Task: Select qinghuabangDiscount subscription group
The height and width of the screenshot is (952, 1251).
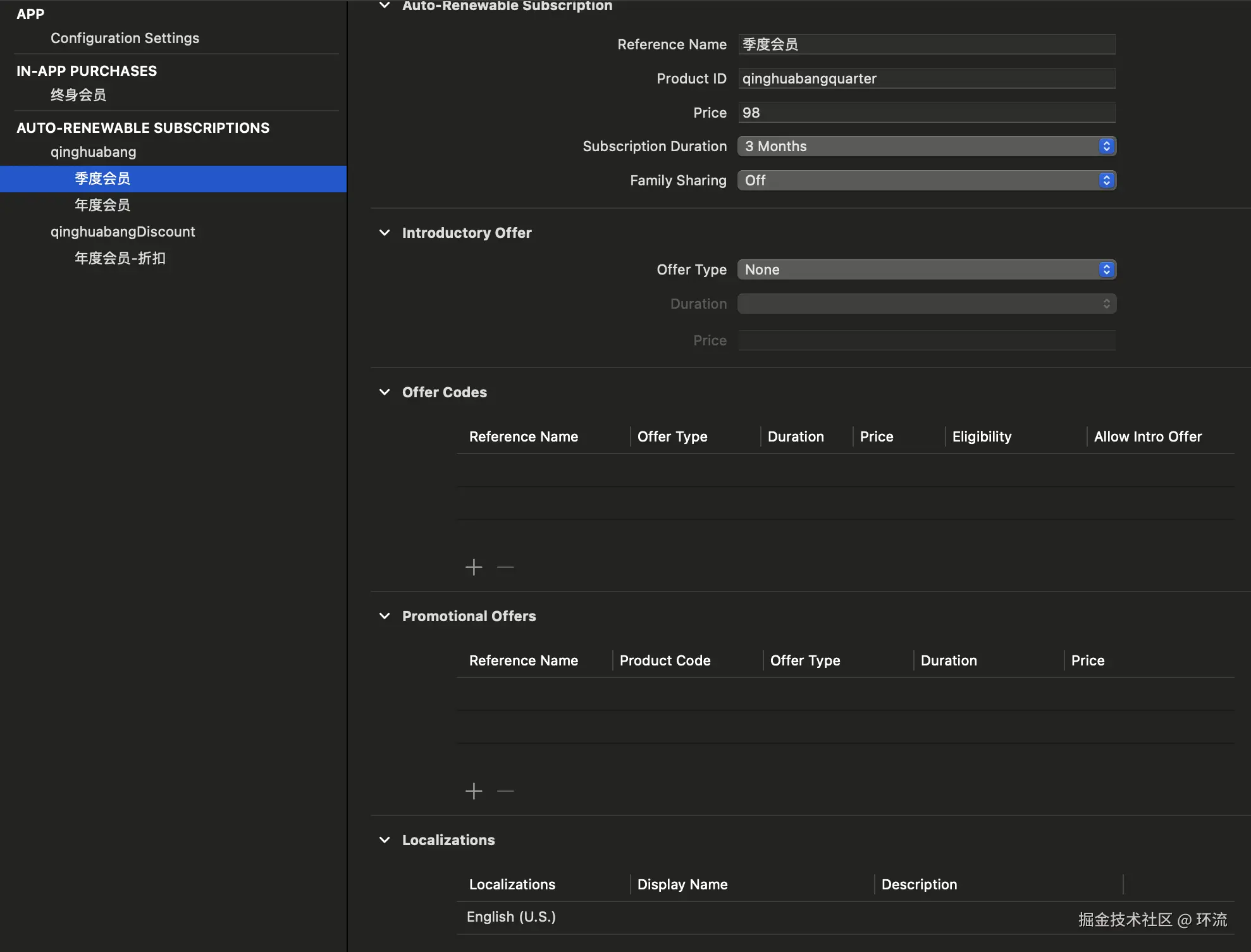Action: click(x=123, y=232)
